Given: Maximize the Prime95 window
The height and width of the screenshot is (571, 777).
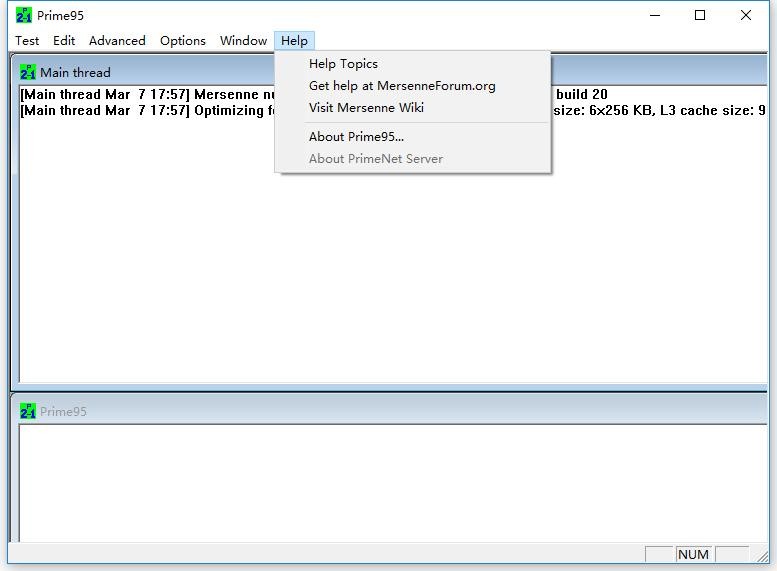Looking at the screenshot, I should pos(700,15).
